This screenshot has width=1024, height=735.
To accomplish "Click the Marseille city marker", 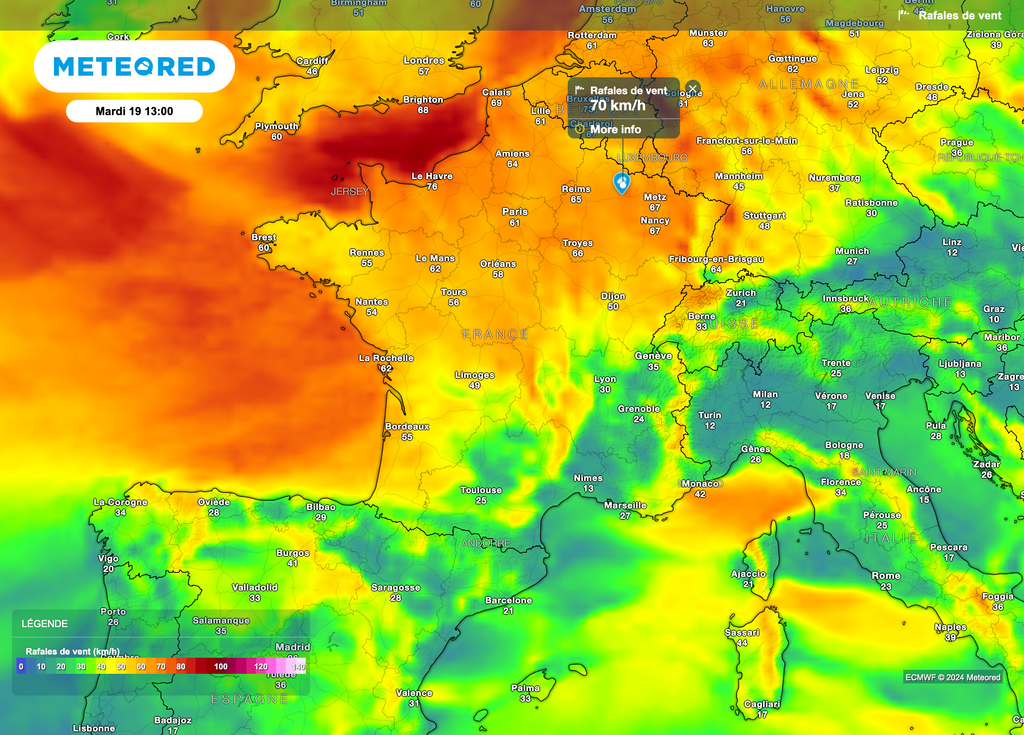I will pos(625,506).
